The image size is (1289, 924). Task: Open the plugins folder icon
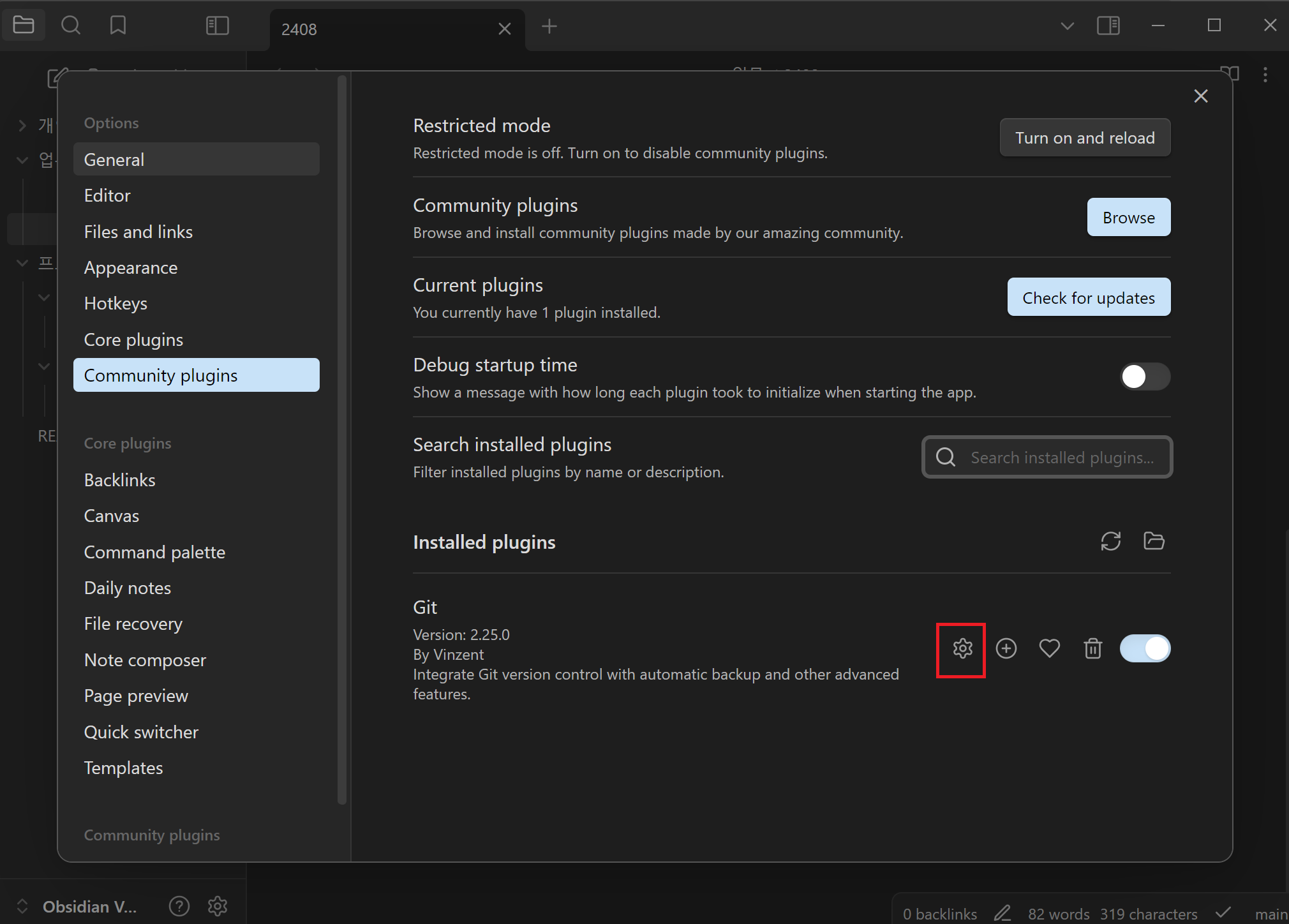(x=1154, y=542)
